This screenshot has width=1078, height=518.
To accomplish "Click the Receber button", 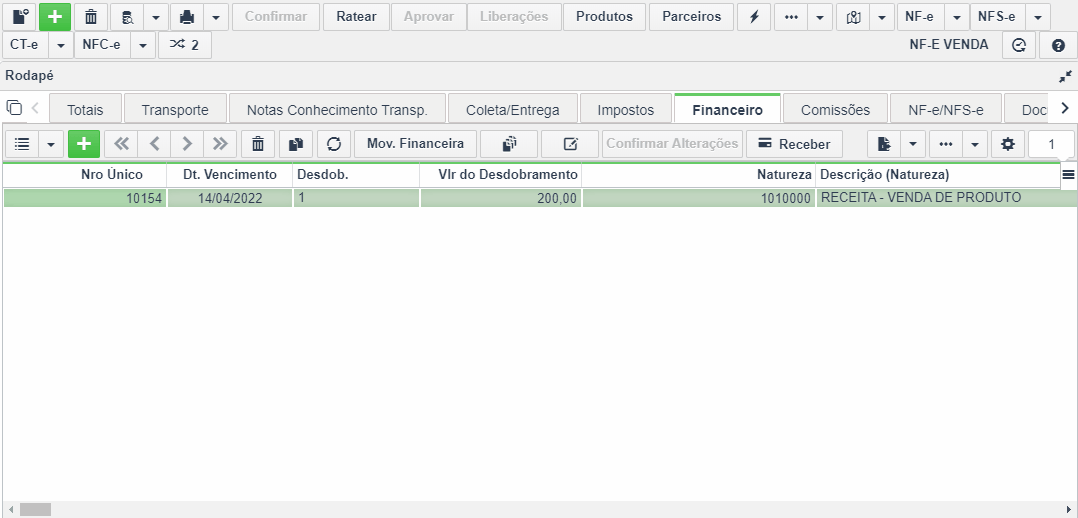I will 794,144.
